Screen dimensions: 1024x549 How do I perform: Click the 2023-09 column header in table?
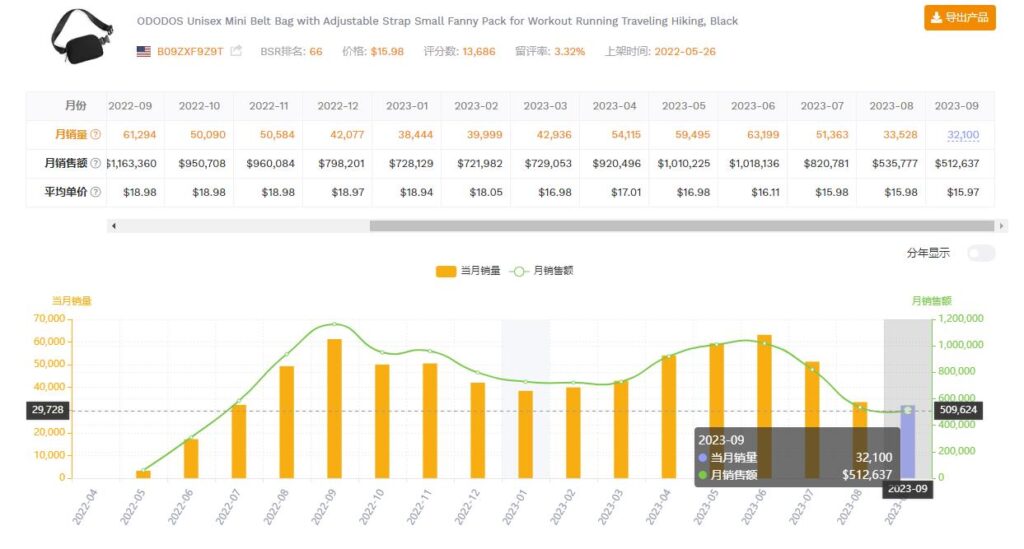956,106
